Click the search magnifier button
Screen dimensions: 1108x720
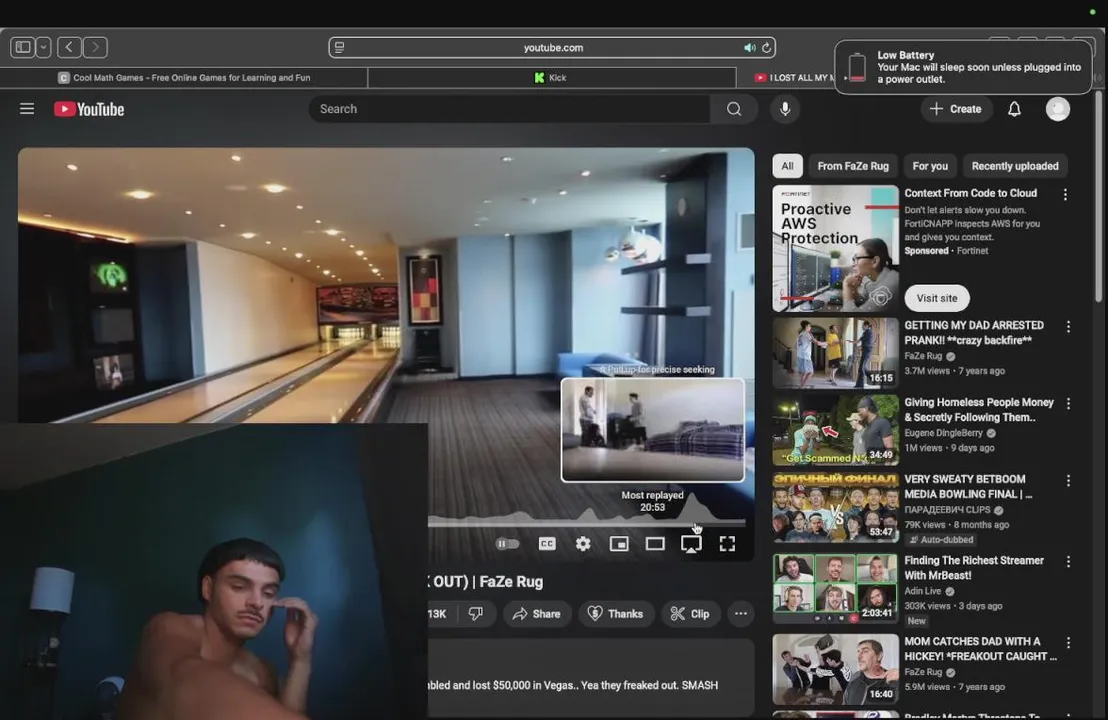click(x=734, y=109)
